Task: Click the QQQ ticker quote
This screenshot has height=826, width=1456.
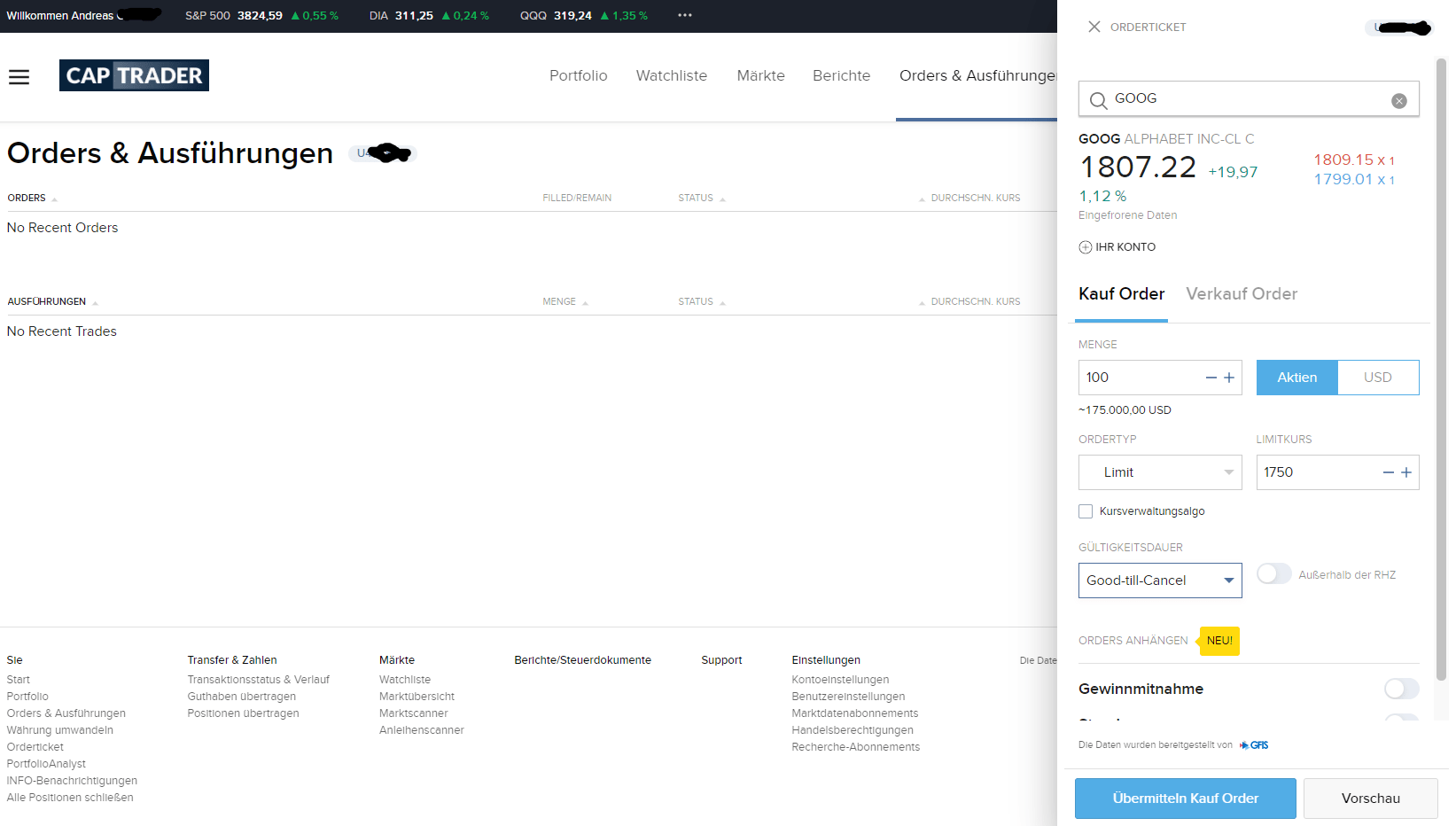Action: (x=583, y=16)
